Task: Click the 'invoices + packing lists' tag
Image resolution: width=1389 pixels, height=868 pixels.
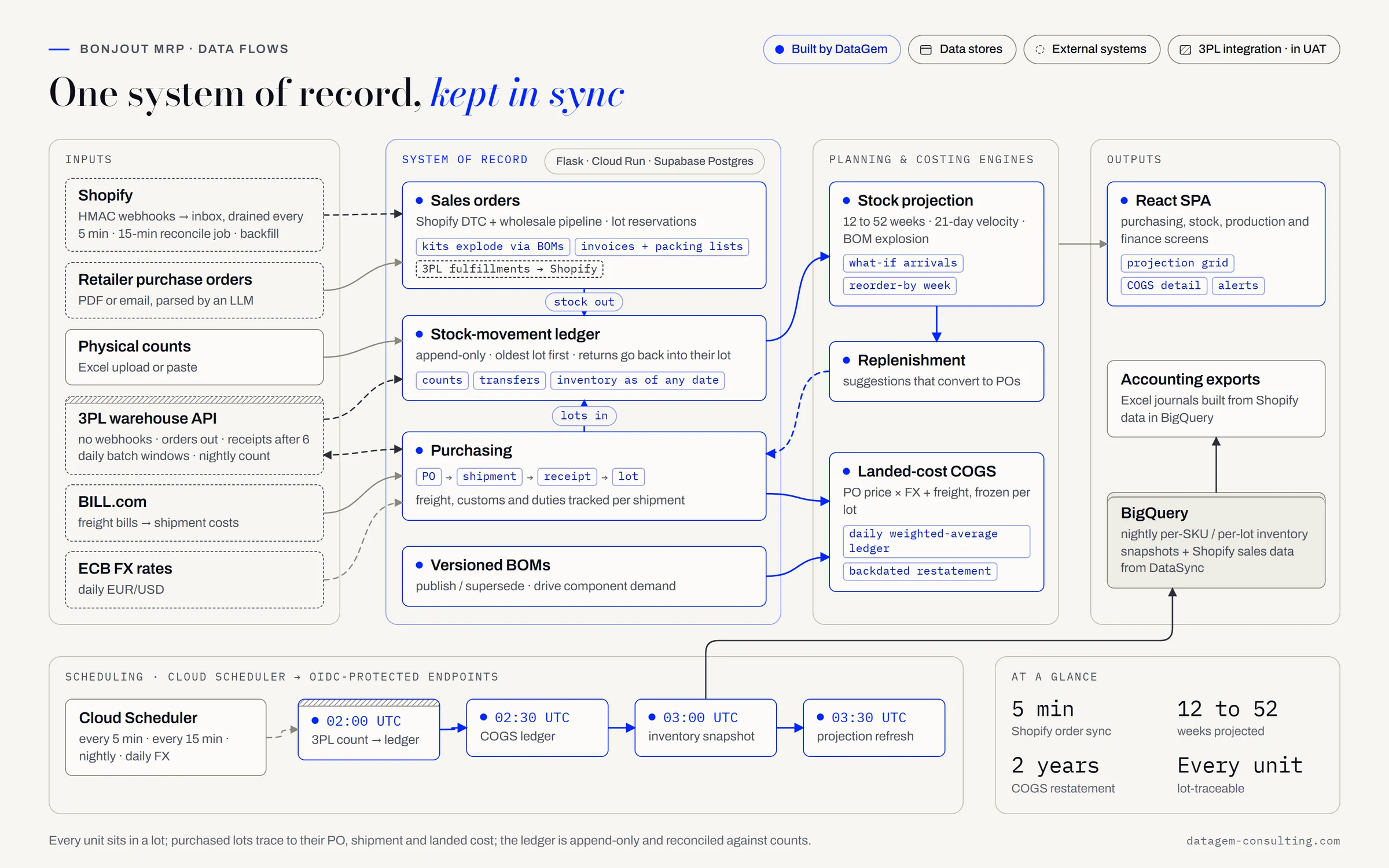Action: click(662, 247)
